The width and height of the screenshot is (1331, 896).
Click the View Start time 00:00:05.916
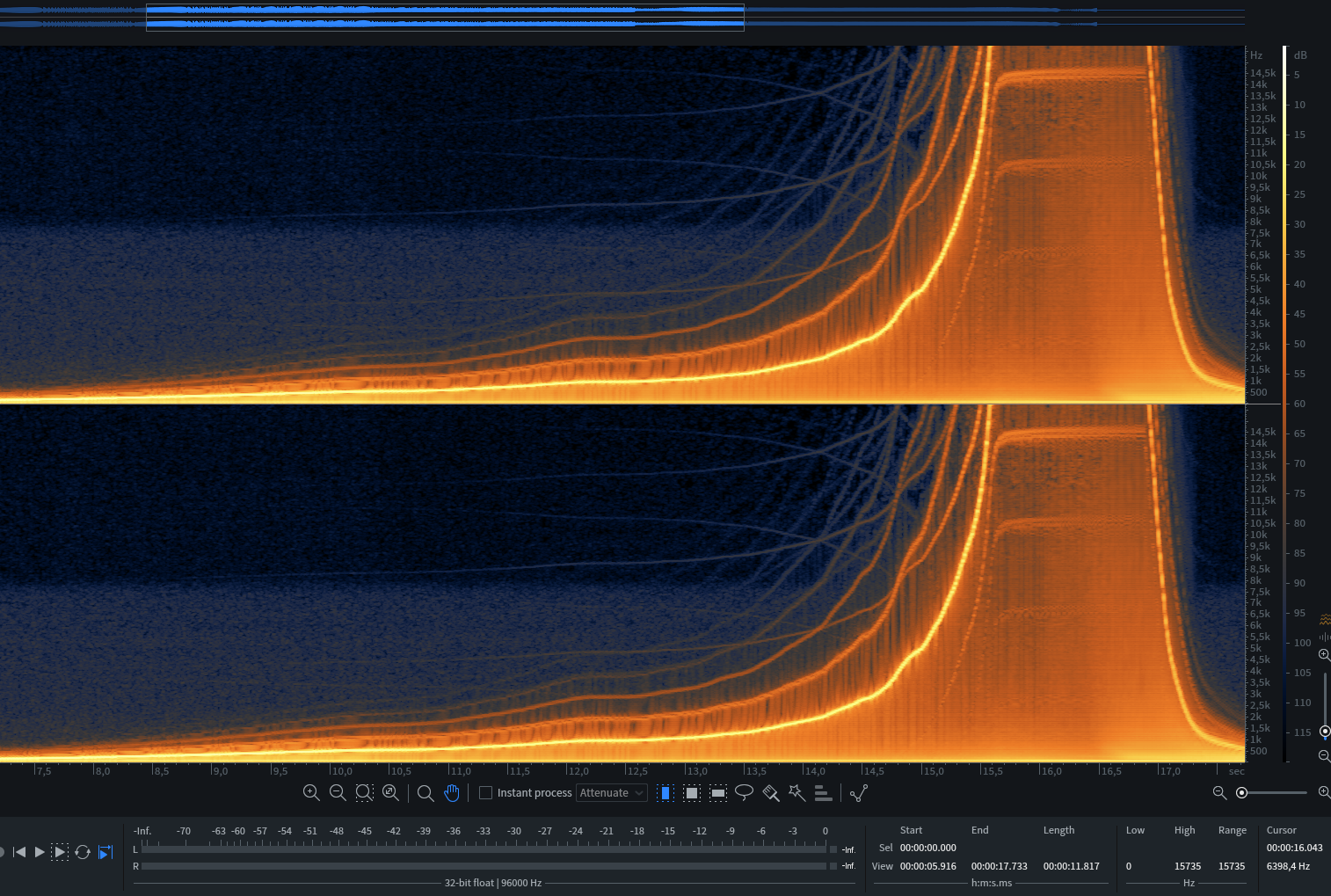coord(927,866)
